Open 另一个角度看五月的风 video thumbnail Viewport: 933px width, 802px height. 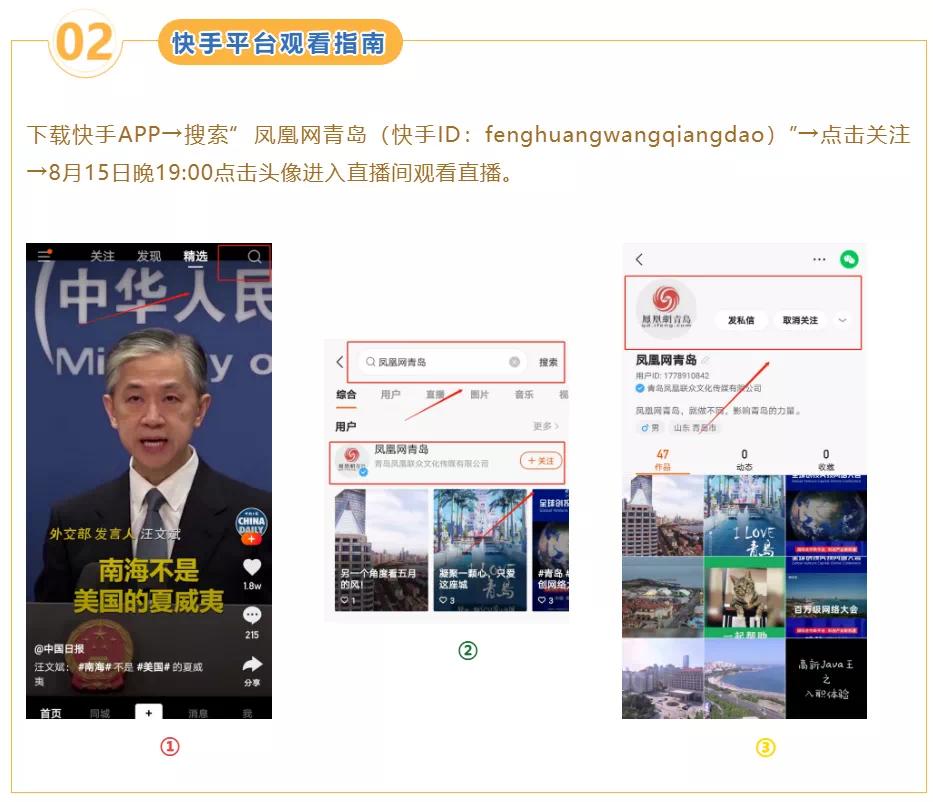(x=381, y=550)
